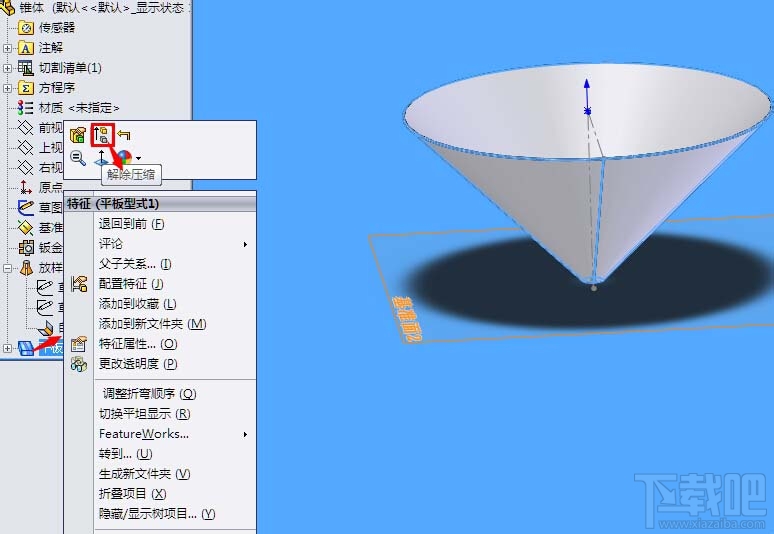
Task: Click the front plane (前视) icon
Action: [25, 127]
